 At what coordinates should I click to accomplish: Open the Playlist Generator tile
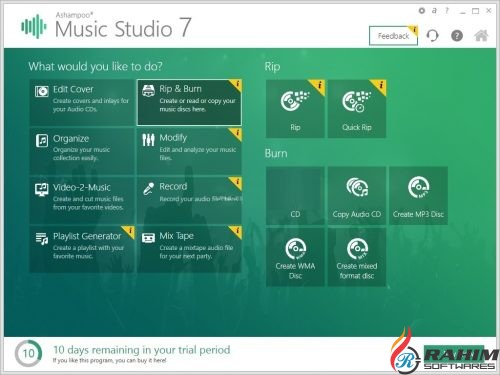pyautogui.click(x=82, y=249)
